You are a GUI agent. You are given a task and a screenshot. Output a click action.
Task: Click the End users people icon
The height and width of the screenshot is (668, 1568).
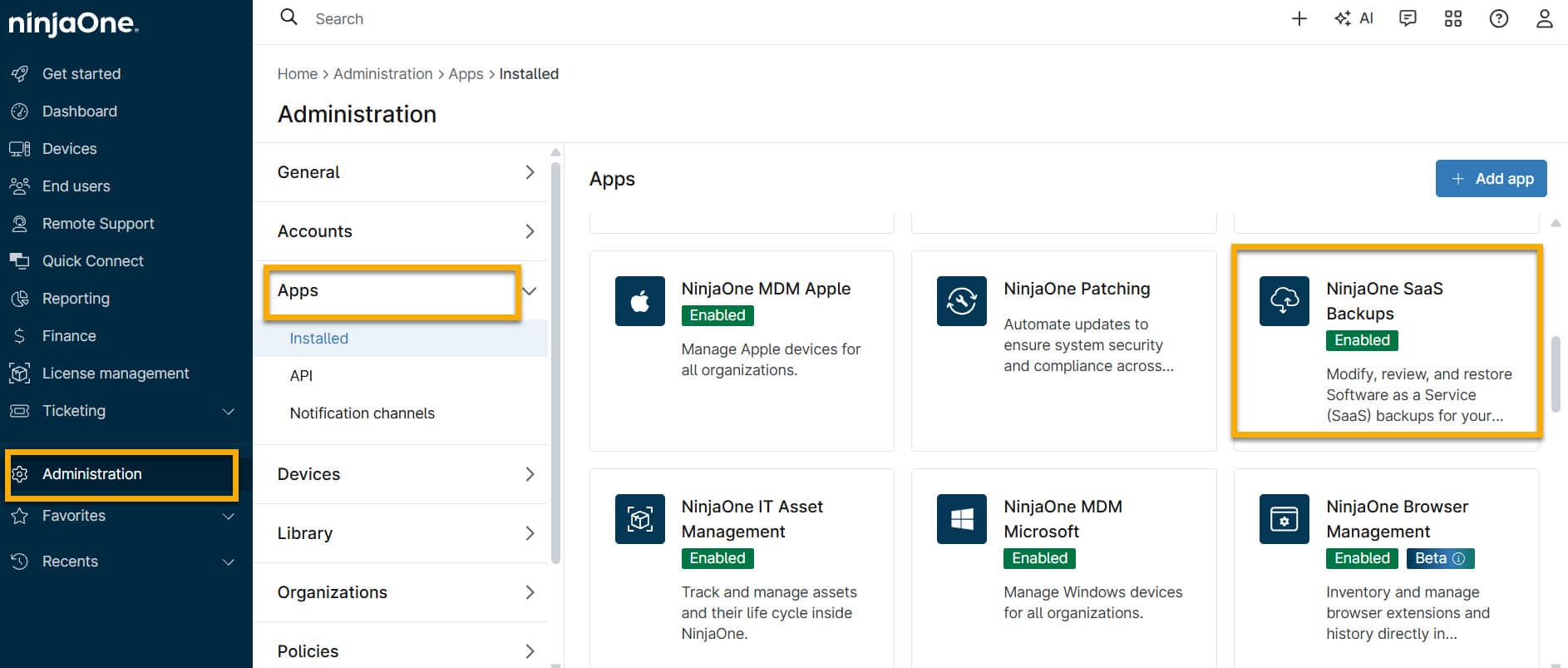point(20,186)
